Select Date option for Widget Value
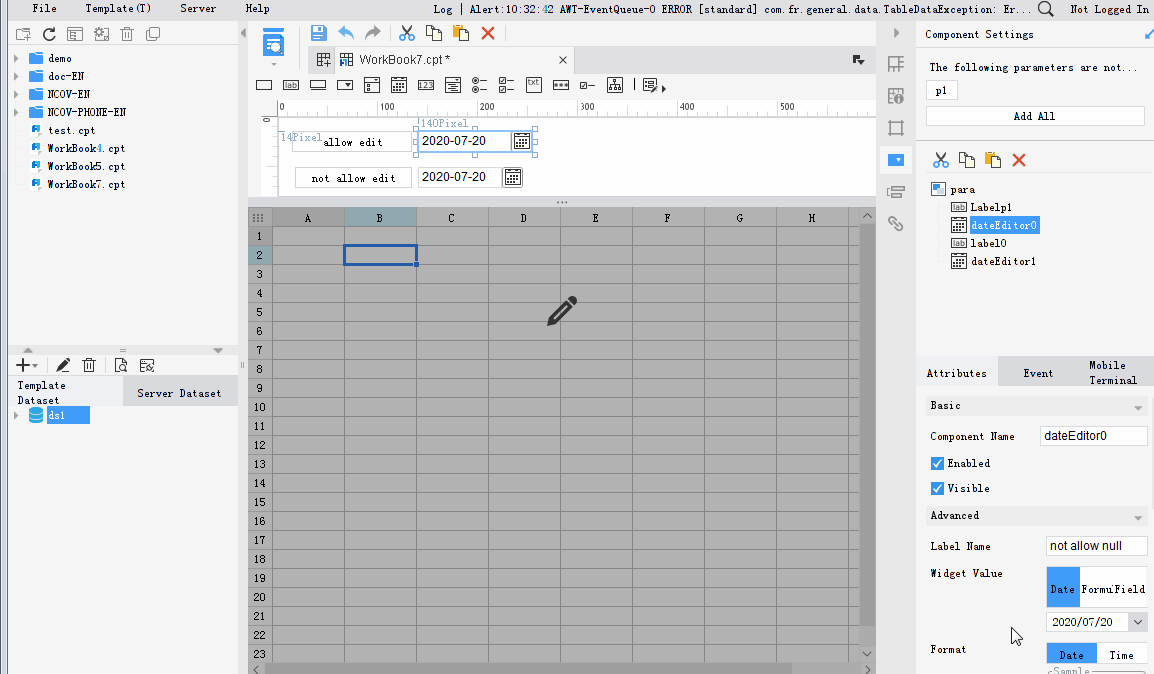1154x674 pixels. coord(1063,587)
